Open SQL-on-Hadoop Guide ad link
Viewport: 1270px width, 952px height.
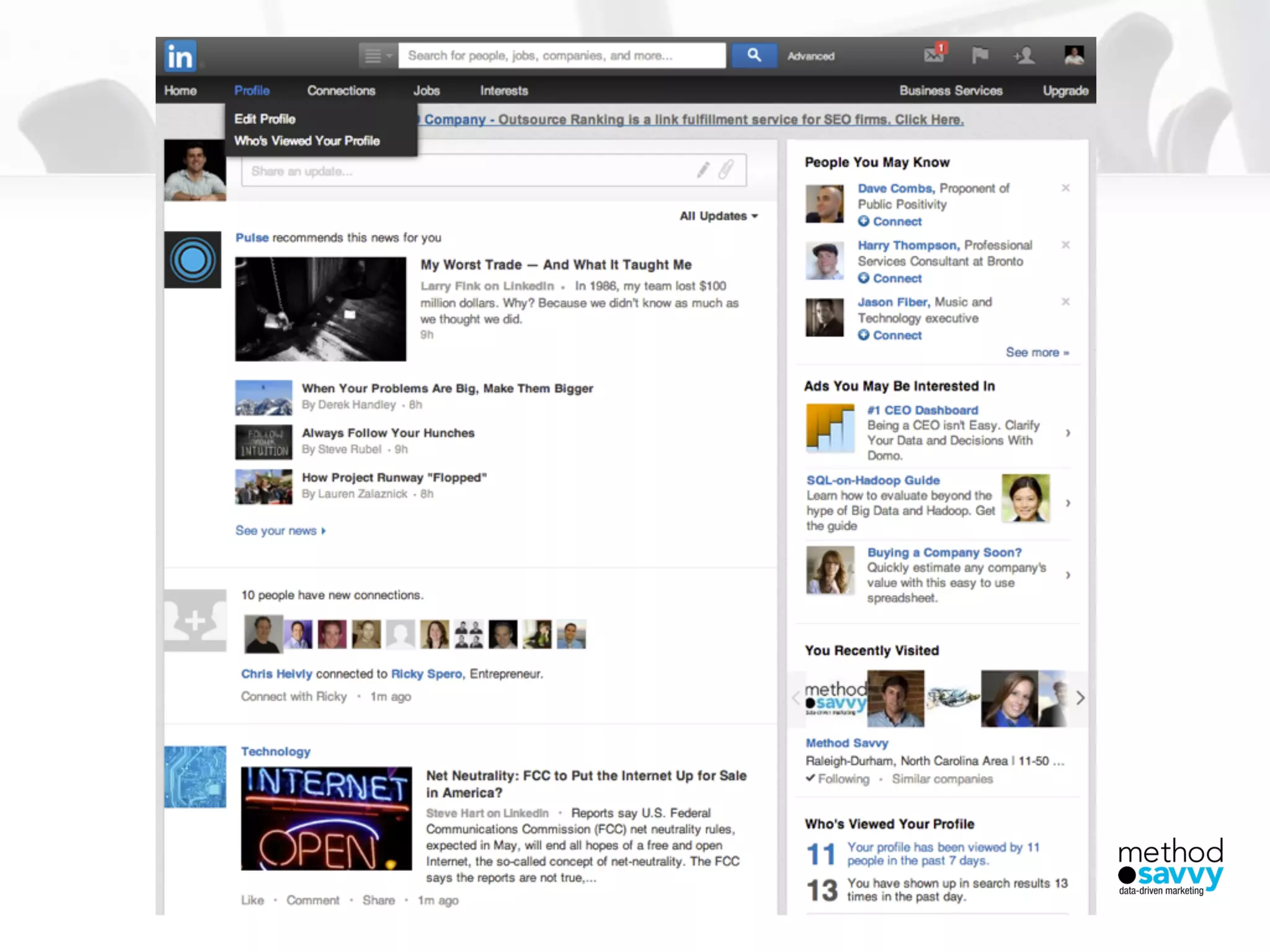(x=873, y=480)
